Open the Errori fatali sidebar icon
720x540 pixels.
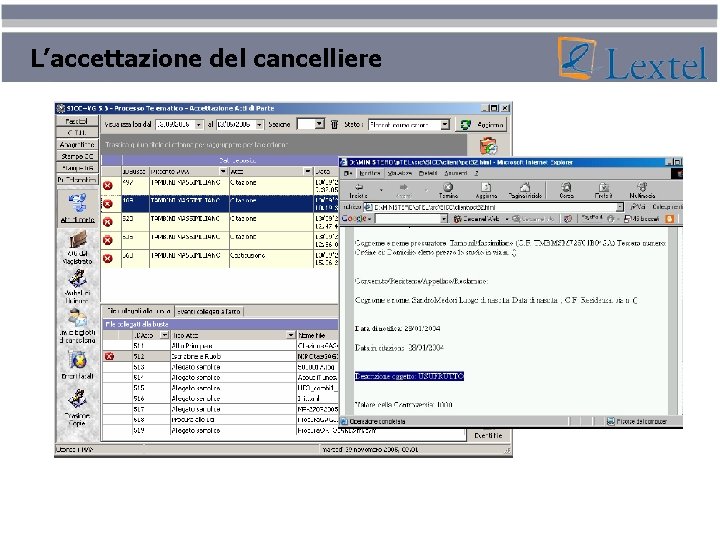coord(78,360)
